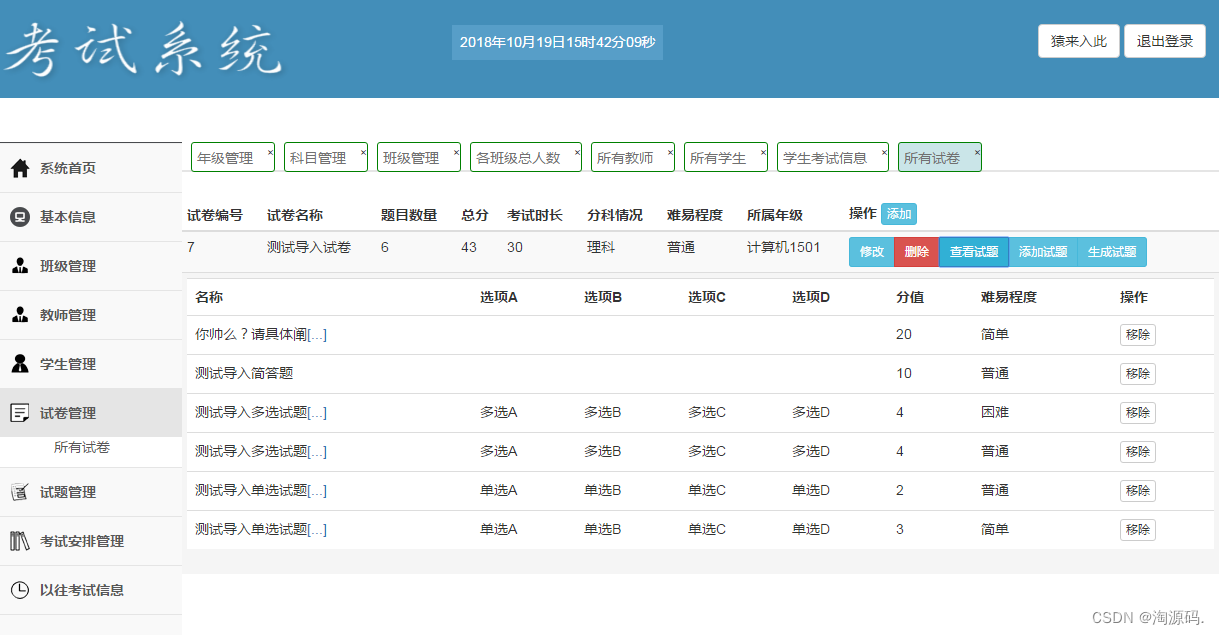Close the 科目管理 tab
The image size is (1219, 635).
[363, 152]
